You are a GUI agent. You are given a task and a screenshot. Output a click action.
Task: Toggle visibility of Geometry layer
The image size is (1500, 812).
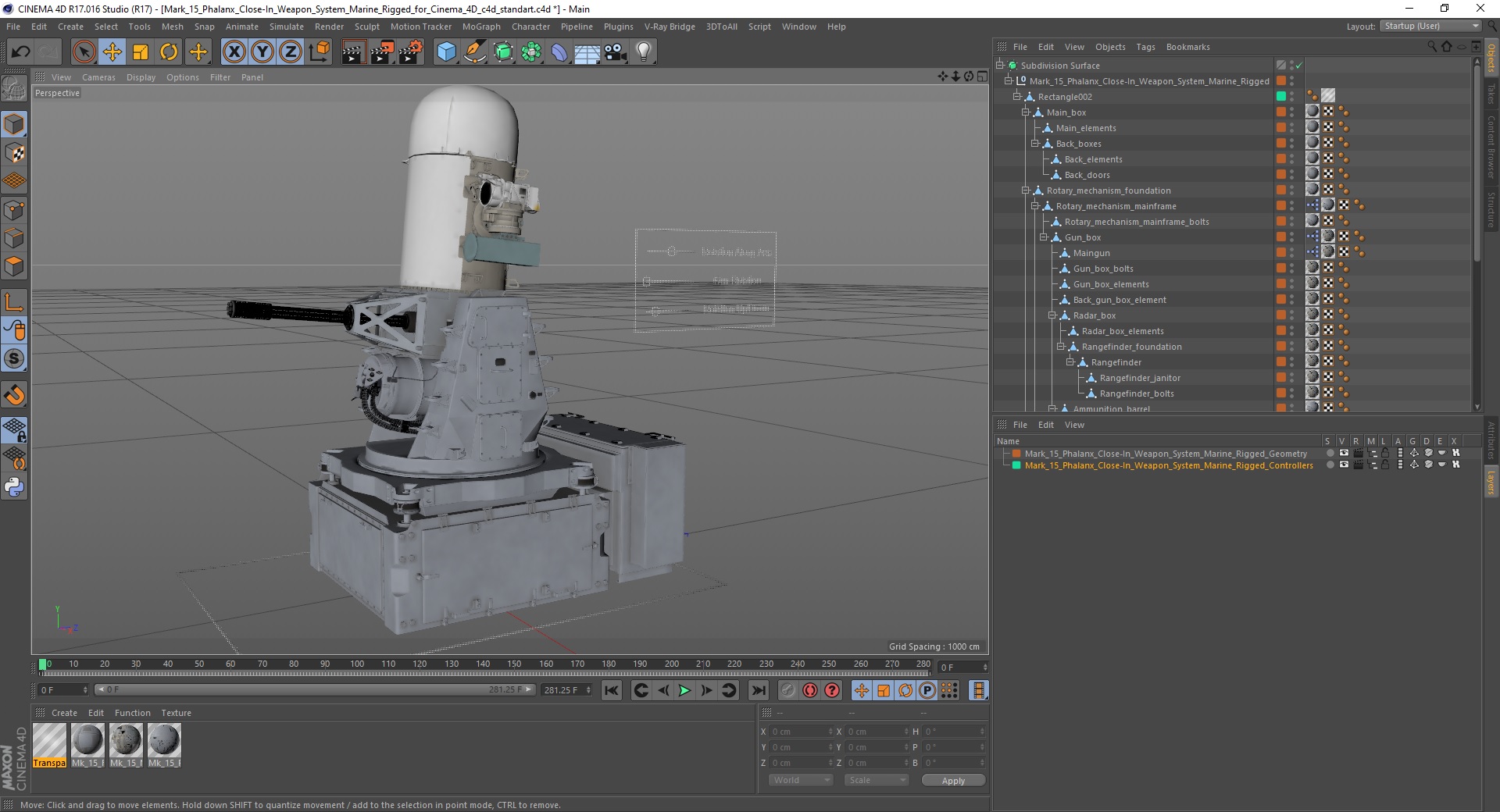point(1343,453)
